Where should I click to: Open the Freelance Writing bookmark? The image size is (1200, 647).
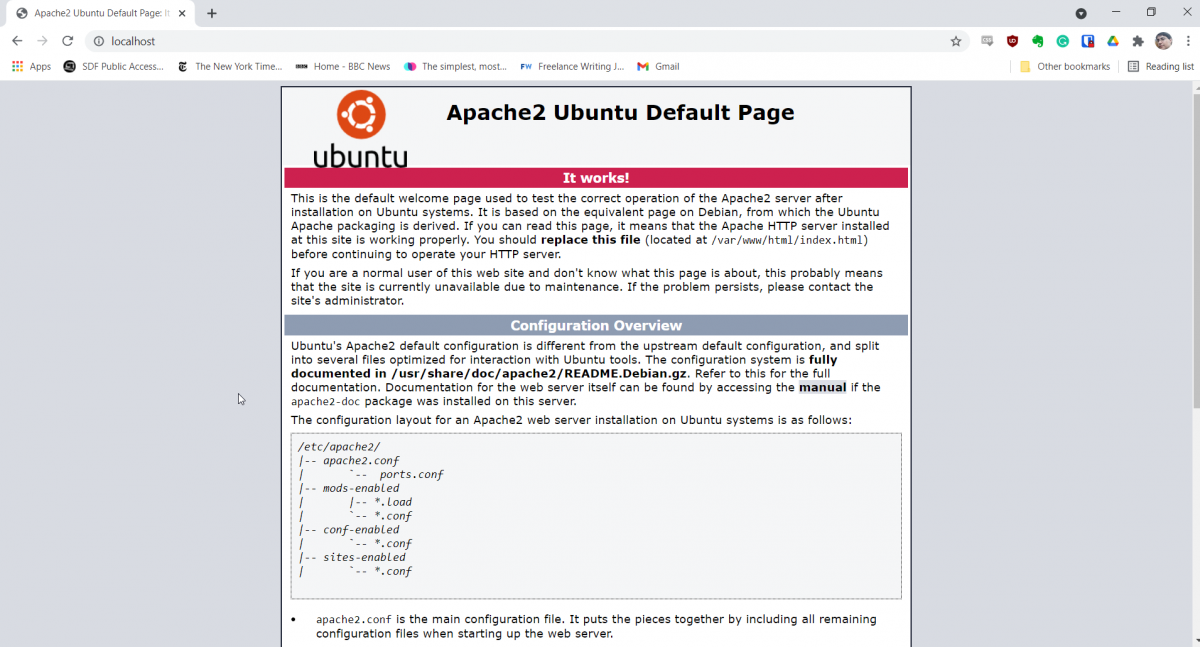click(572, 66)
